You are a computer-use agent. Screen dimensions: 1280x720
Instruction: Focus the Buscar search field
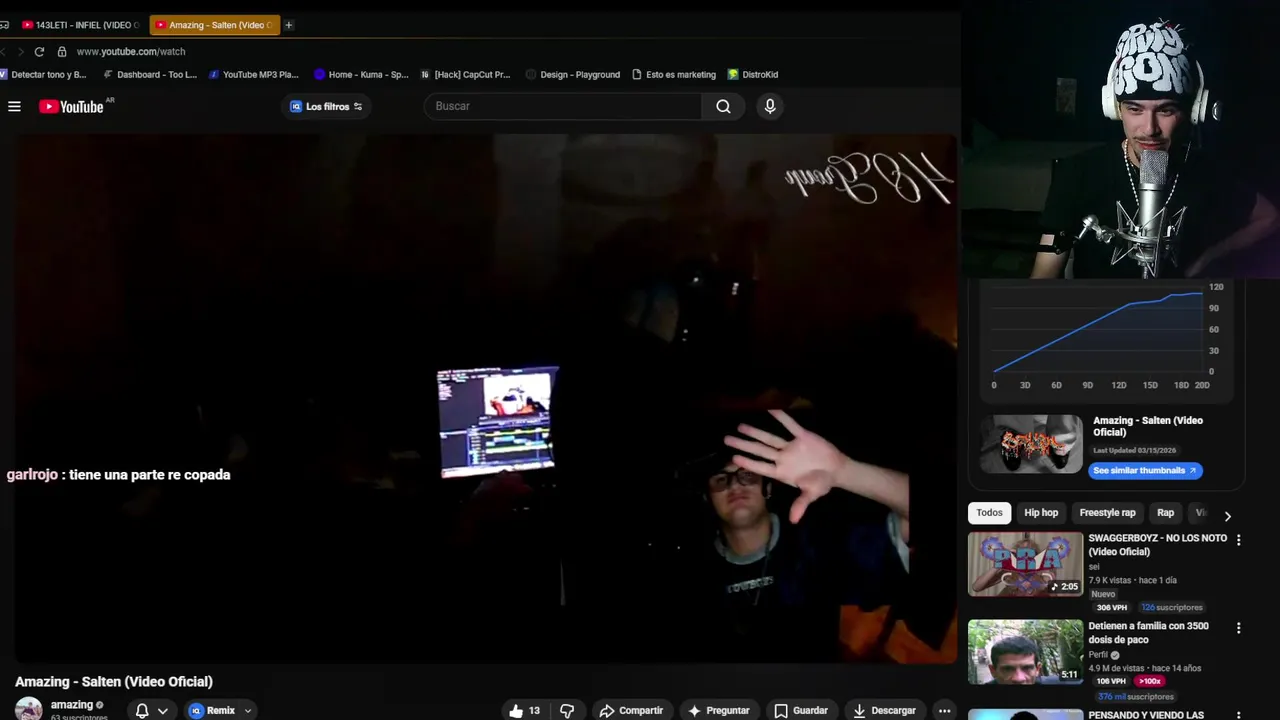(563, 106)
